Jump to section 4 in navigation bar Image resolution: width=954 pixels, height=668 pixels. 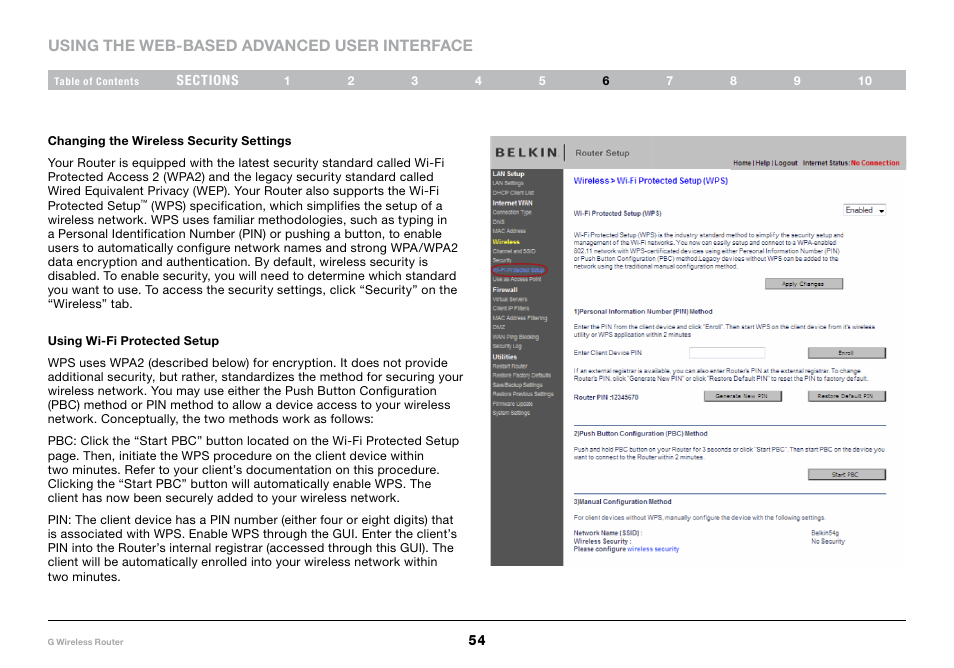[478, 81]
